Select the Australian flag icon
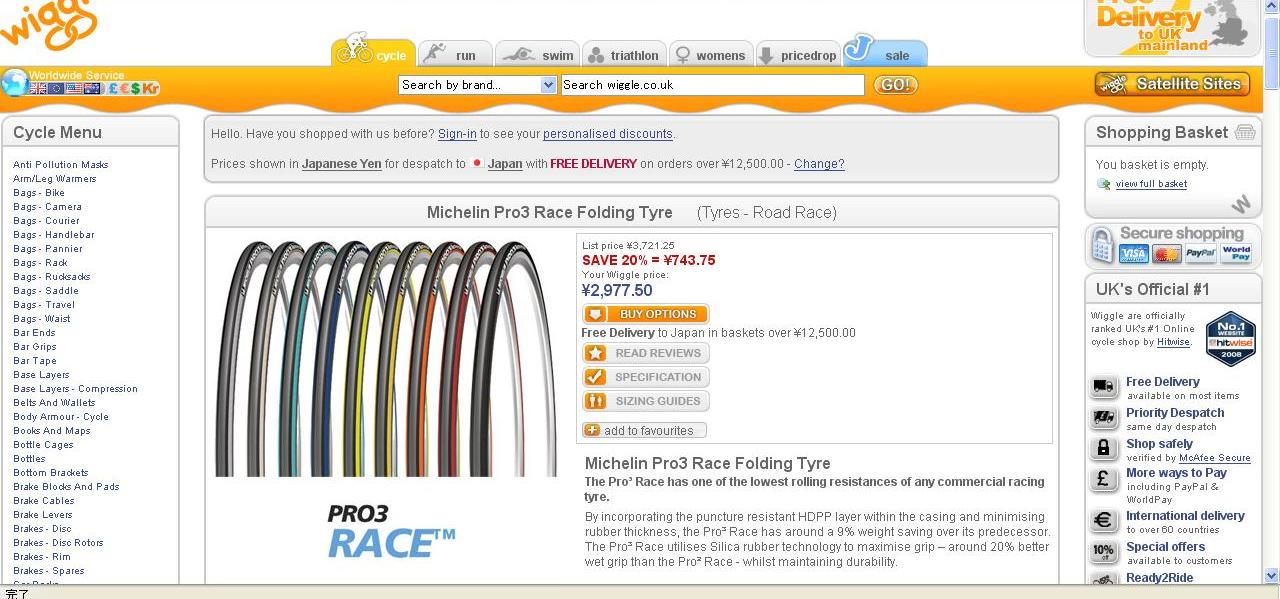Image resolution: width=1280 pixels, height=599 pixels. tap(92, 88)
